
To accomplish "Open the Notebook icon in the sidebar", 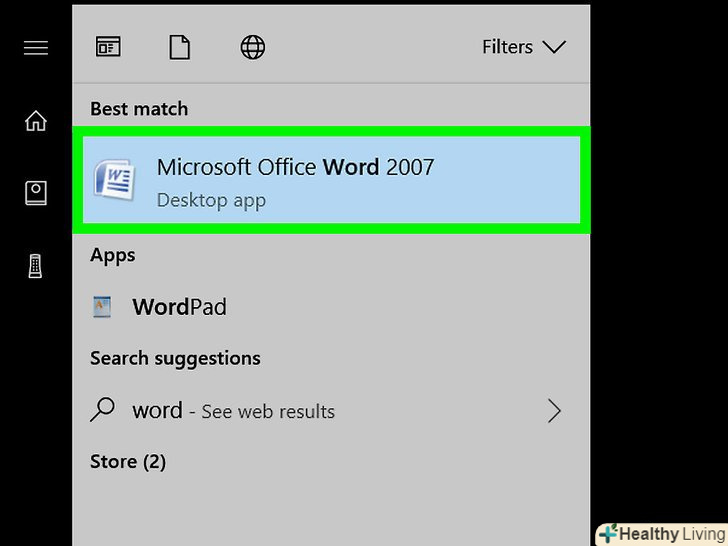I will 36,193.
